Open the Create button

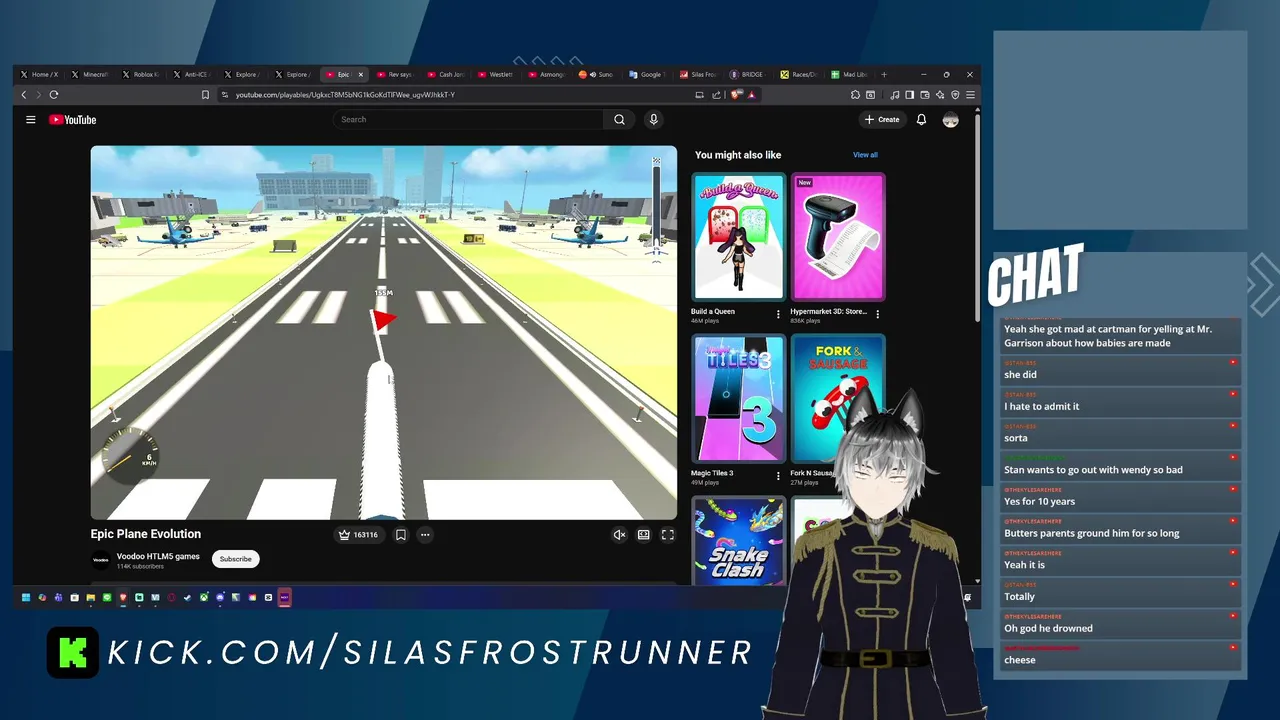[882, 119]
